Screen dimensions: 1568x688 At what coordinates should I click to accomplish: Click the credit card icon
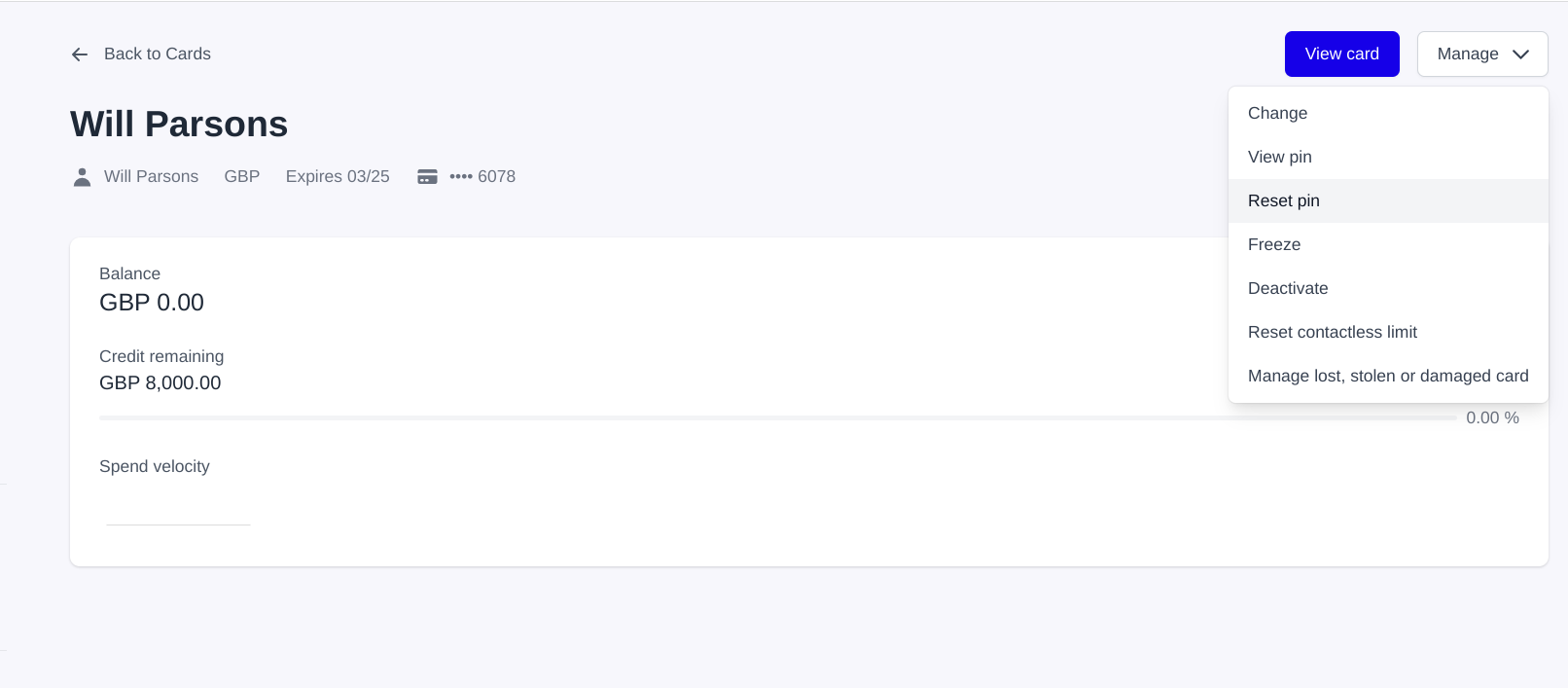pos(427,177)
